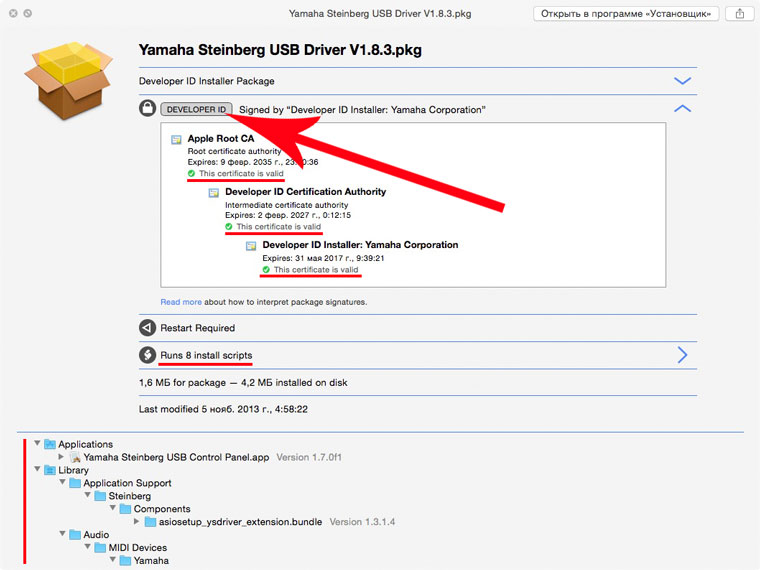This screenshot has width=760, height=570.
Task: Expand asiosetup_ysdriver_extension.bundle triangle
Action: [x=137, y=522]
